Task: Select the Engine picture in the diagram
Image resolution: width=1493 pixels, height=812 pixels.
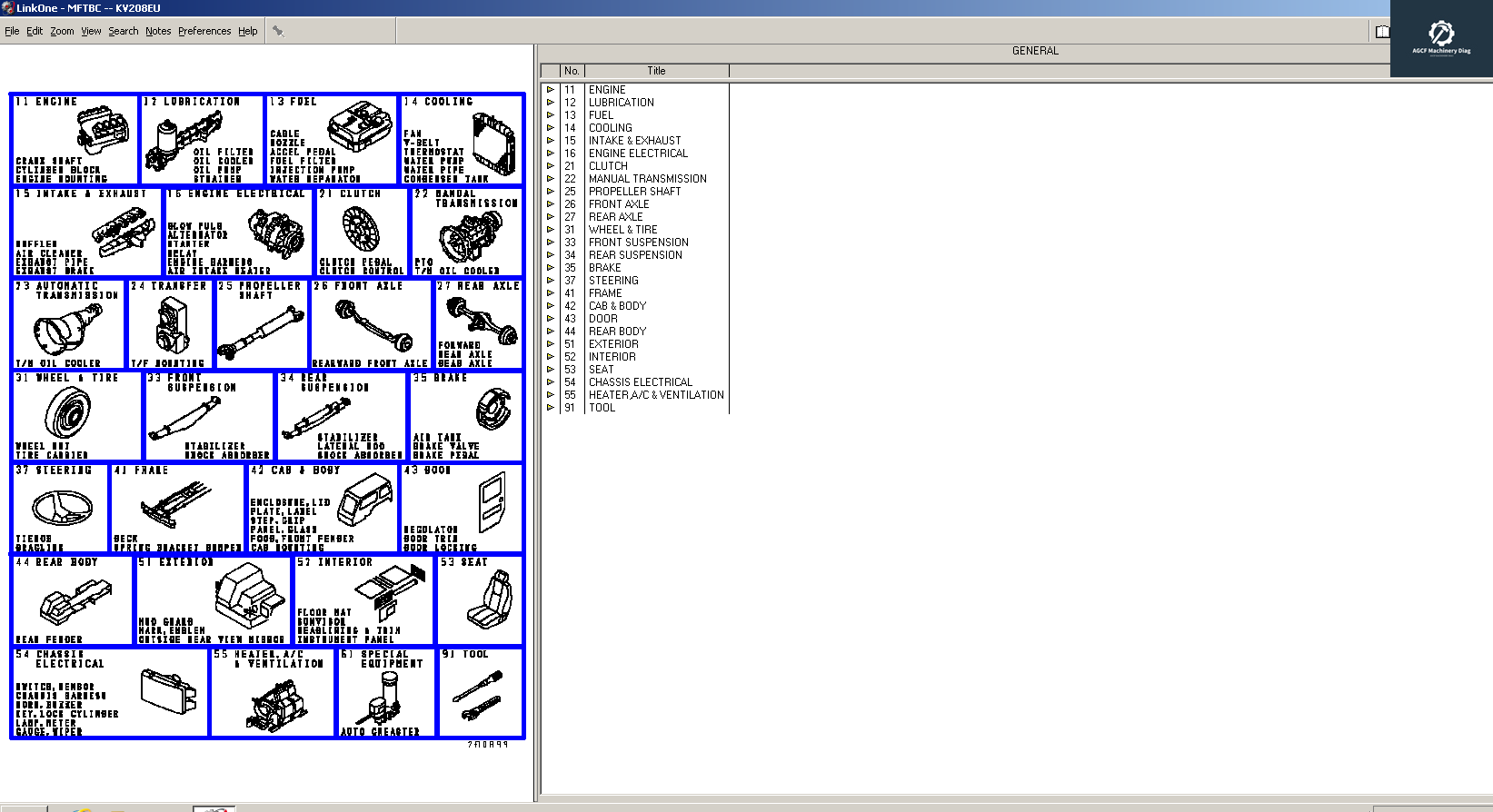Action: tap(102, 130)
